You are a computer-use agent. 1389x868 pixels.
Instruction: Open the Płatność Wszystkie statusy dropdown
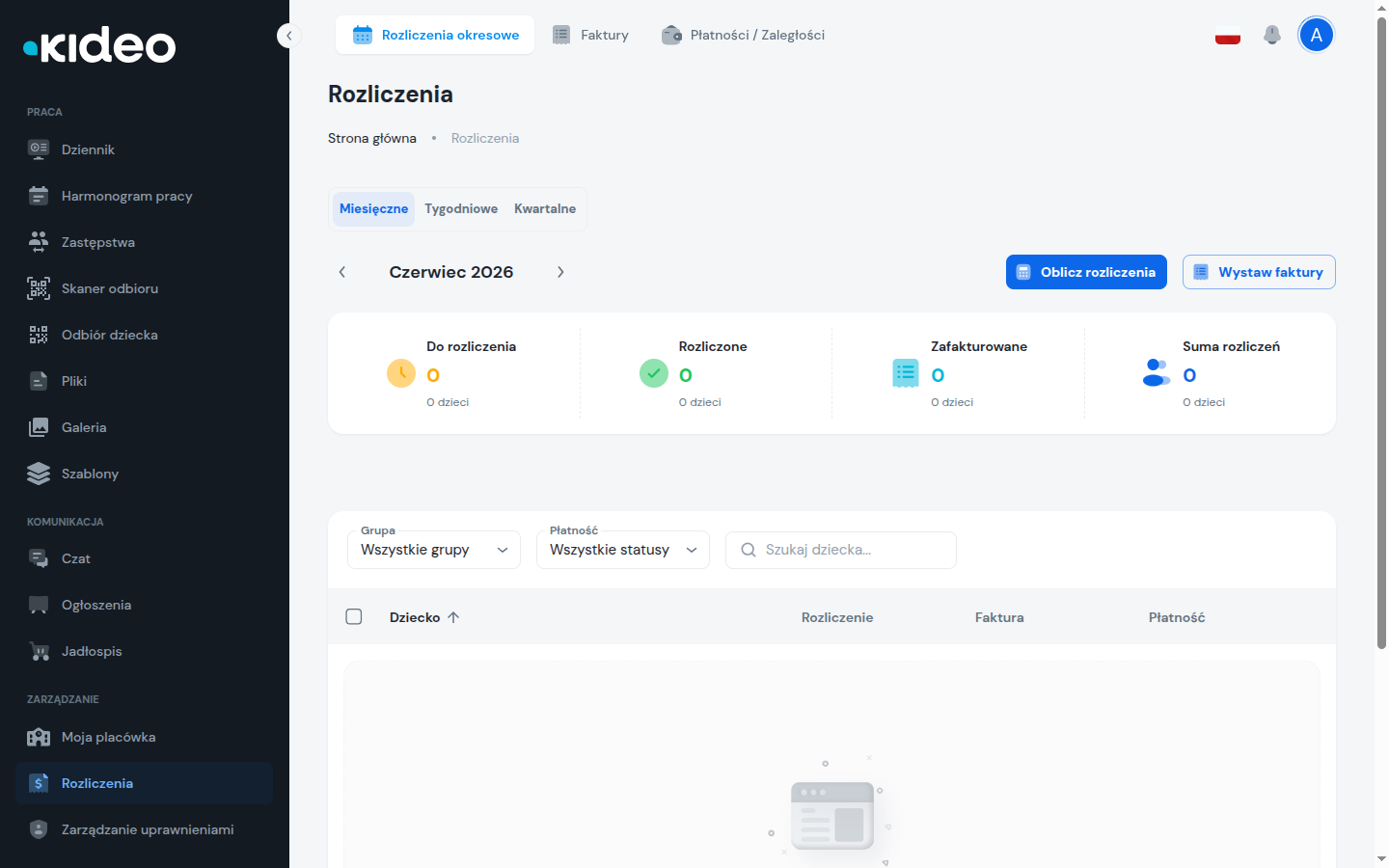coord(623,550)
